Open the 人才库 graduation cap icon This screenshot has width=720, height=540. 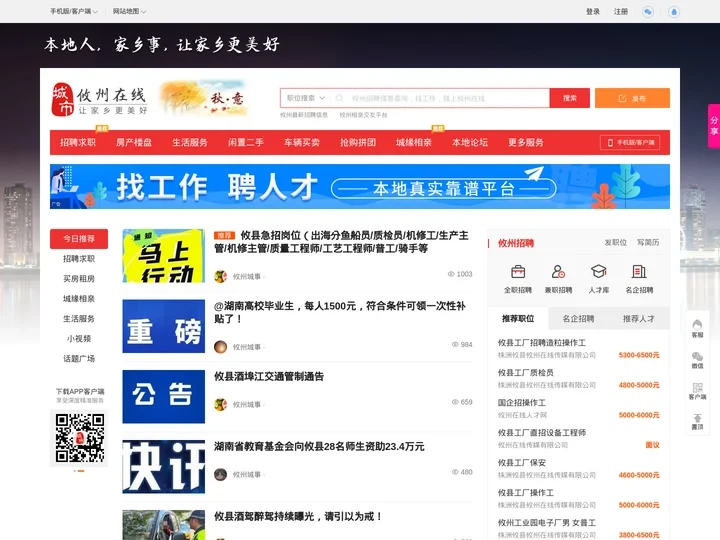point(599,272)
